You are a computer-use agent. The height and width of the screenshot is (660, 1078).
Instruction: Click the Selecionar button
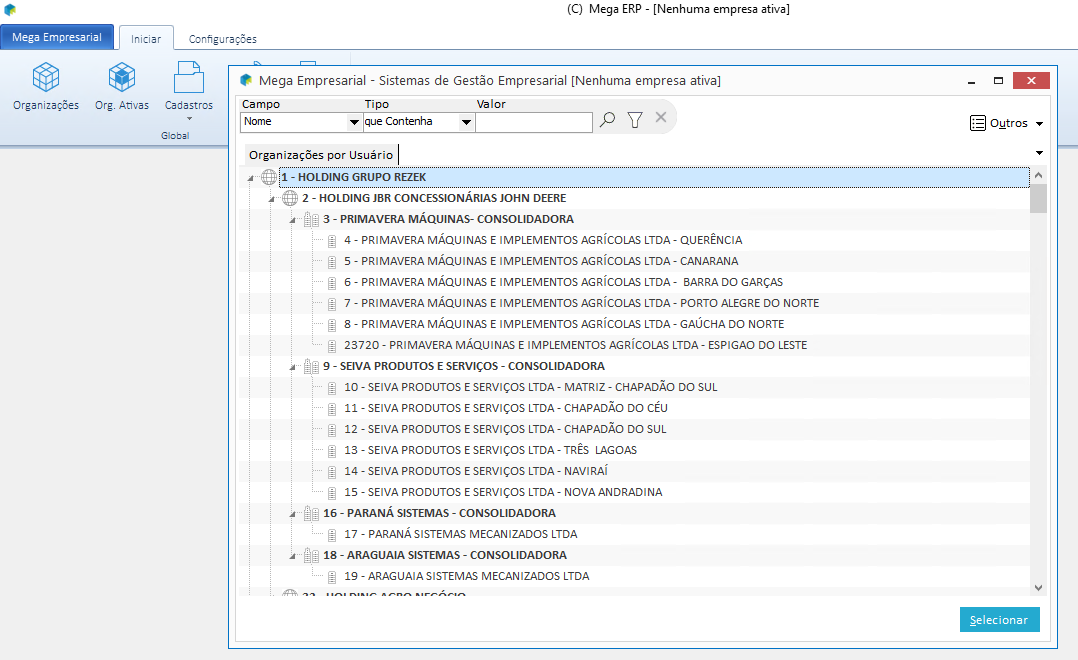click(1000, 619)
